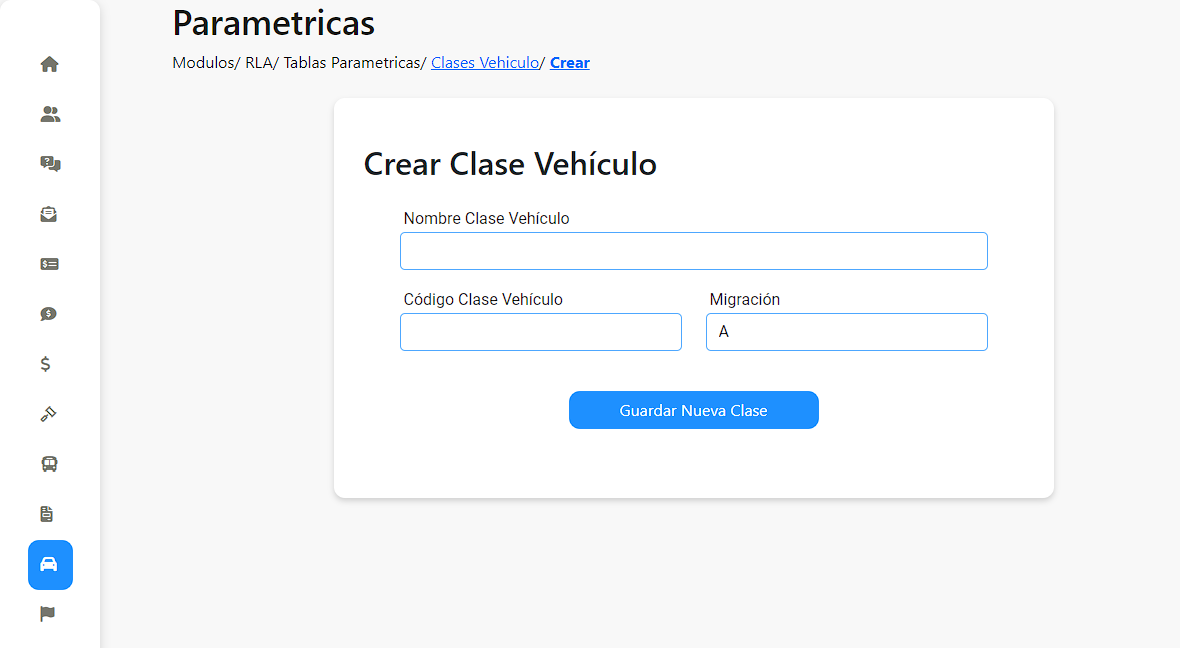Screen dimensions: 1180x648
Task: Click the dollar speech bubble icon
Action: (x=49, y=314)
